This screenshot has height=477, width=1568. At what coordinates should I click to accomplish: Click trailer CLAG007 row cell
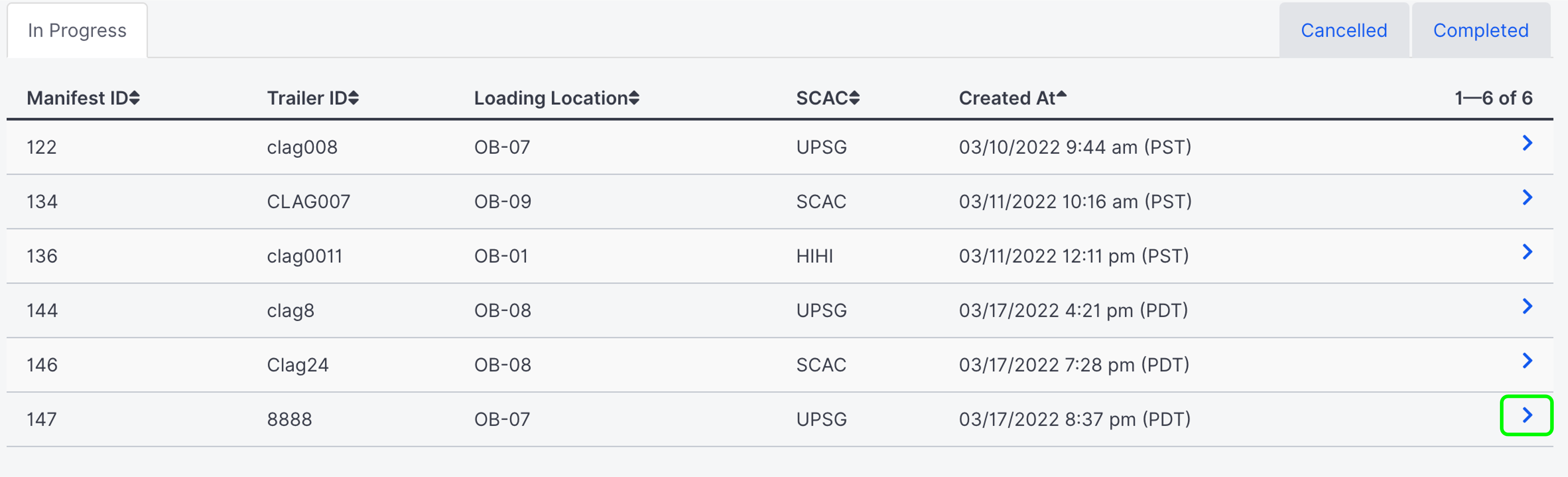309,202
